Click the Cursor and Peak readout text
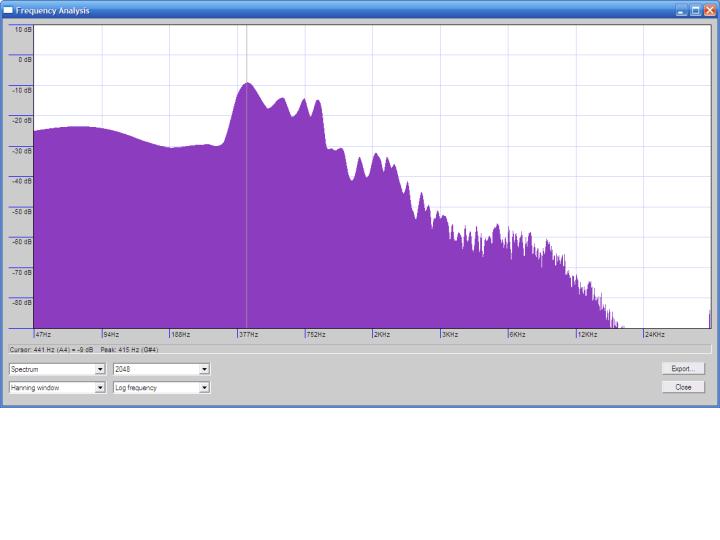Image resolution: width=720 pixels, height=540 pixels. point(83,350)
